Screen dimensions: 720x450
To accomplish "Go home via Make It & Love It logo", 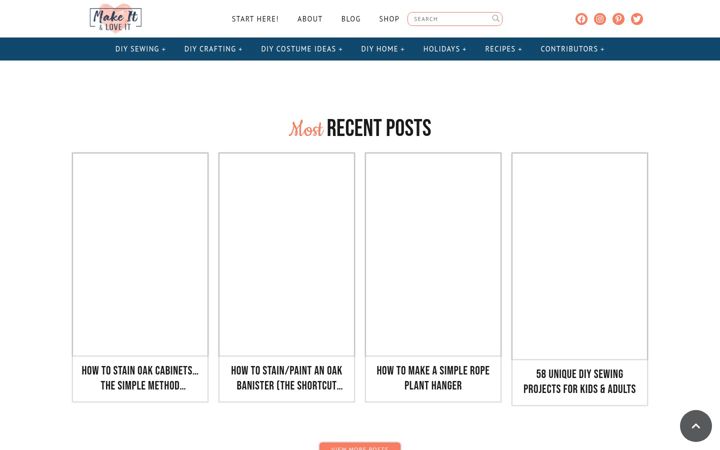I will [116, 19].
